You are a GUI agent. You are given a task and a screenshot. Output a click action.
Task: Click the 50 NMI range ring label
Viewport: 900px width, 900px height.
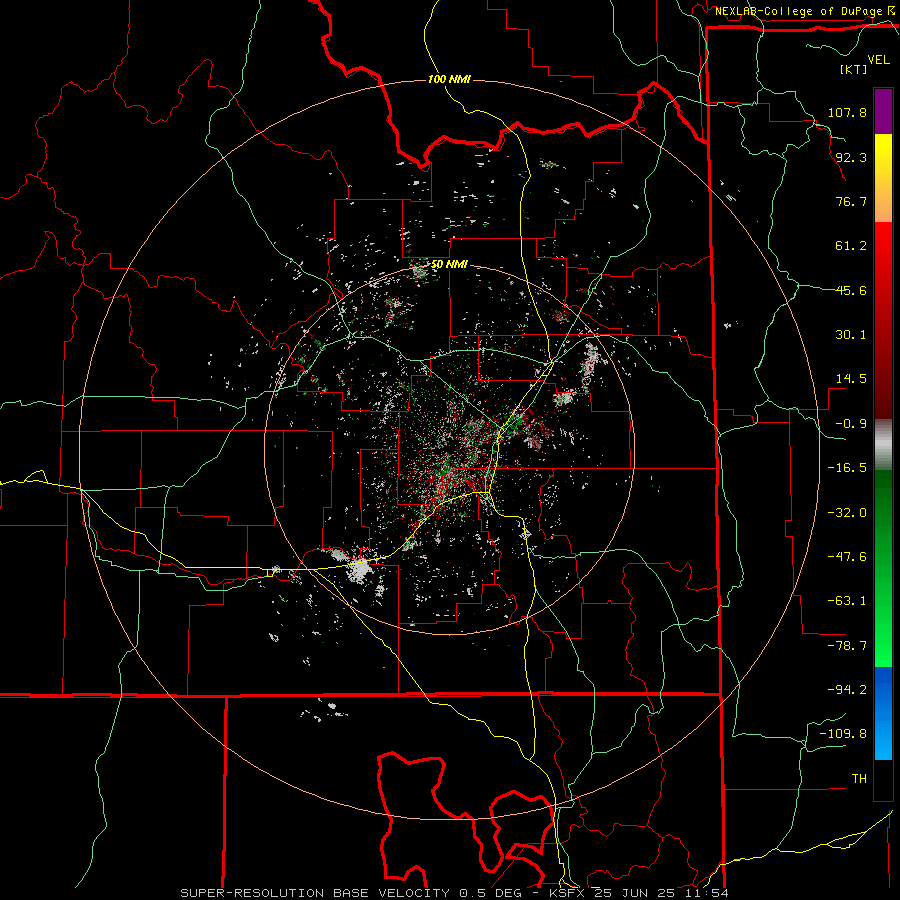(449, 264)
